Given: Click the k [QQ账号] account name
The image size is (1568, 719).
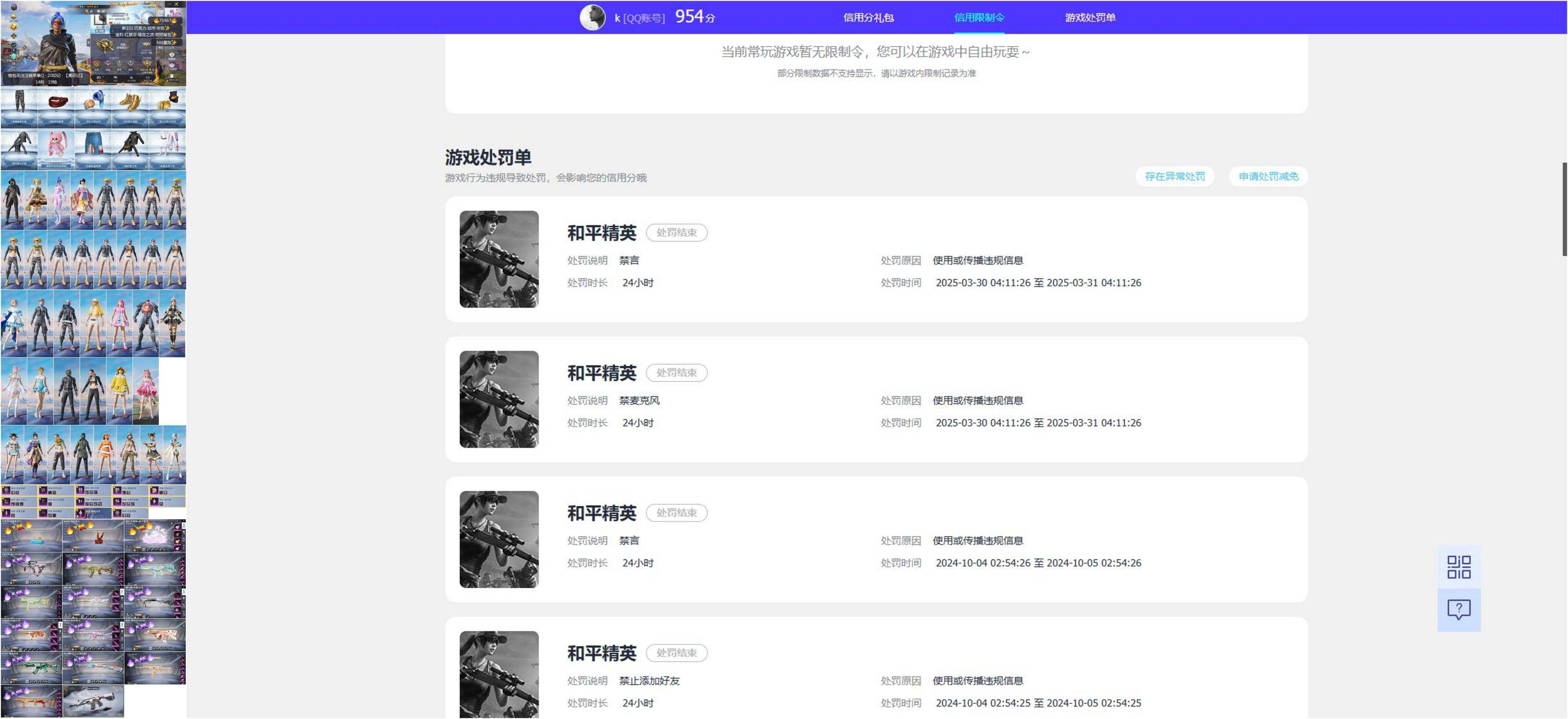Looking at the screenshot, I should pos(639,18).
